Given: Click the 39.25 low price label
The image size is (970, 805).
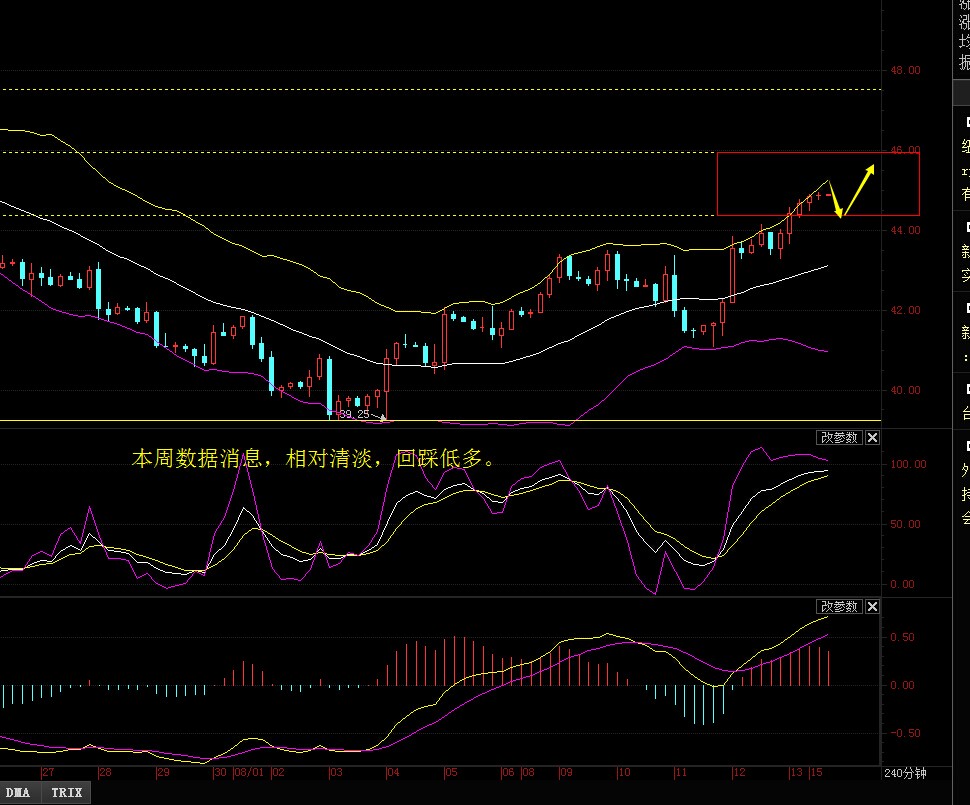Looking at the screenshot, I should pos(354,414).
